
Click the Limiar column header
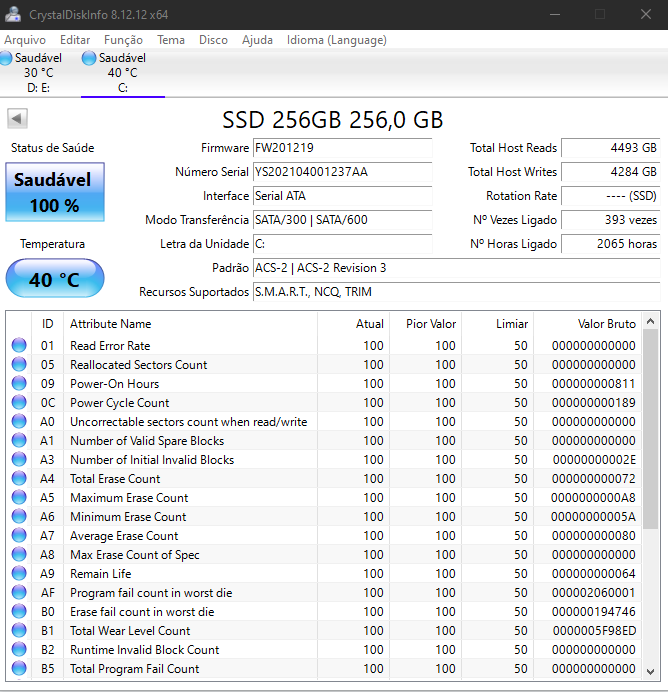click(498, 323)
